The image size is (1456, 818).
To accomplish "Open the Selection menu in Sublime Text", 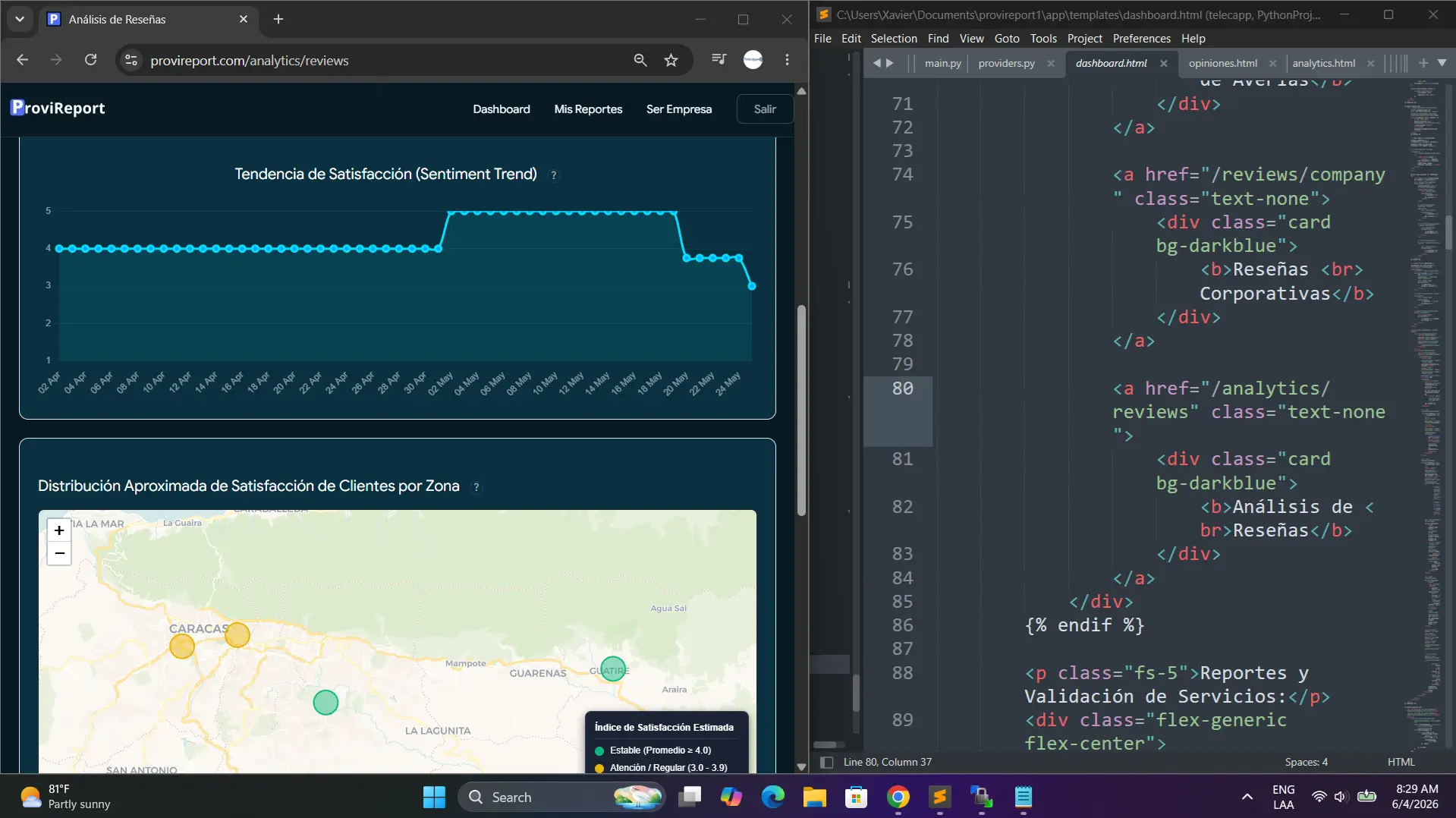I will pos(893,38).
